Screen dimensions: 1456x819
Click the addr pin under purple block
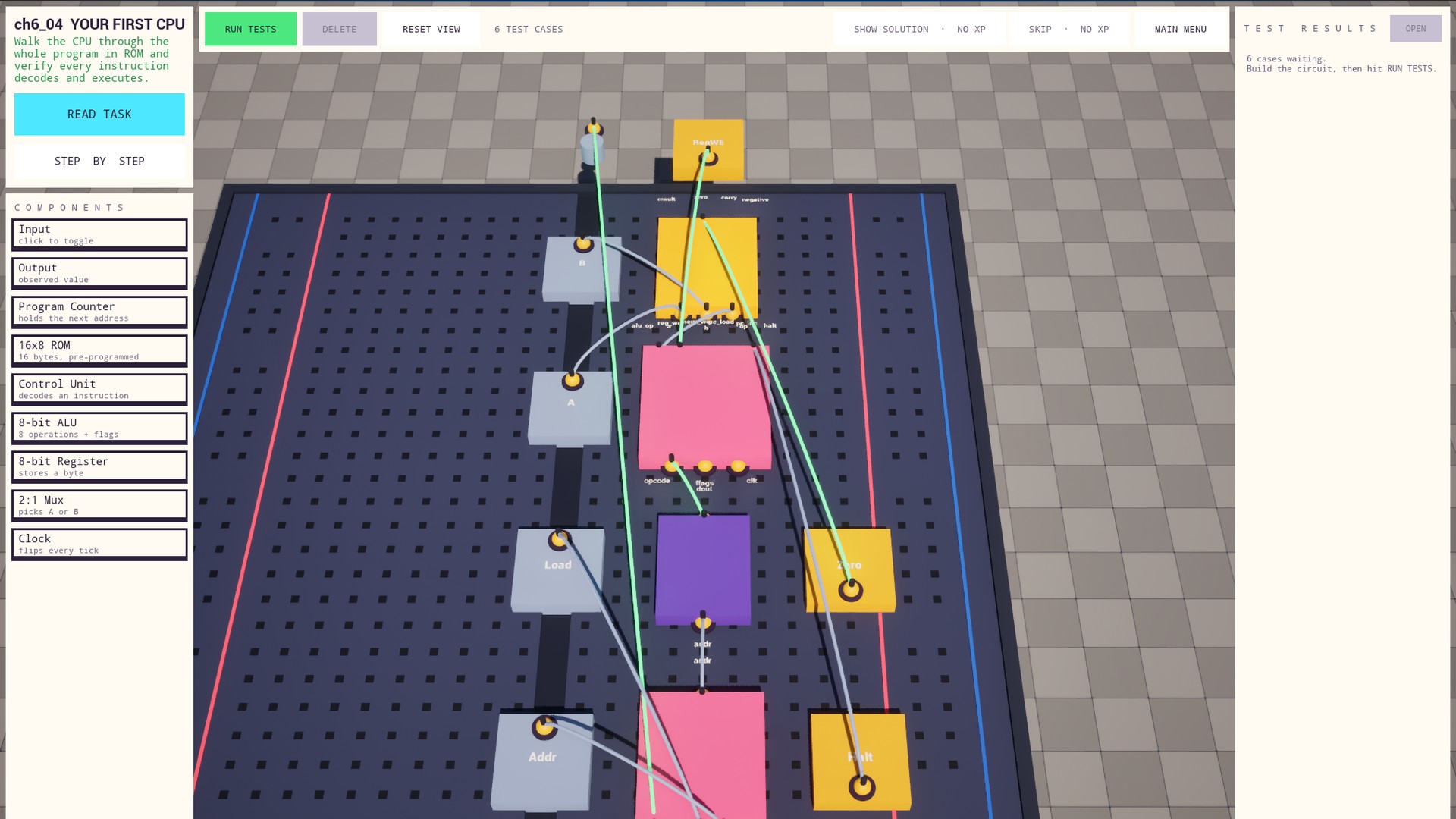click(x=702, y=623)
